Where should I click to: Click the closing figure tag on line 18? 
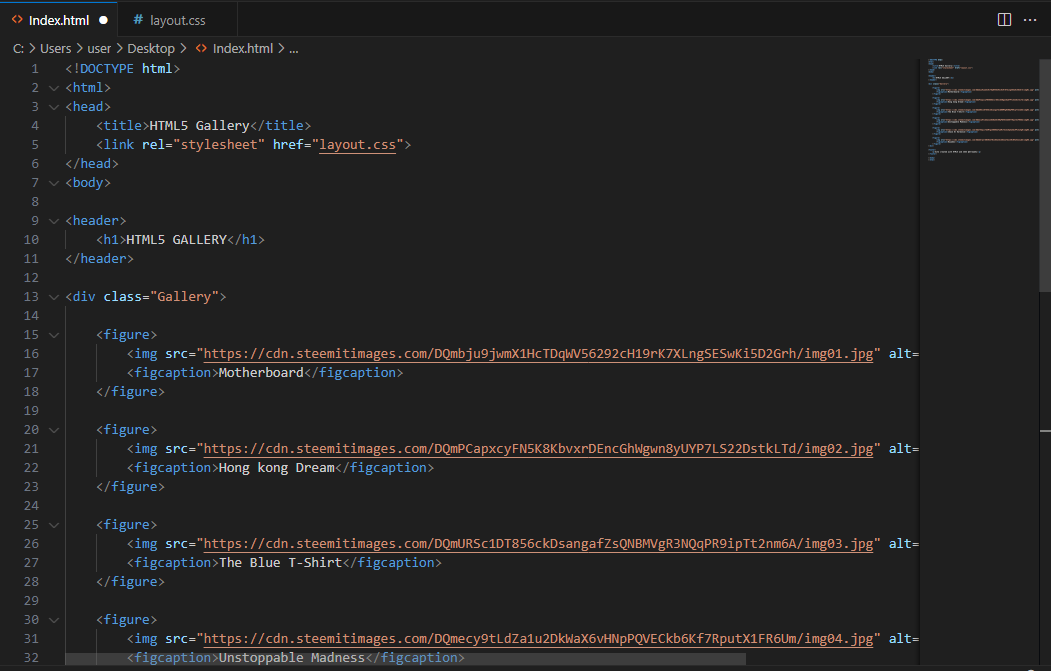(x=130, y=391)
